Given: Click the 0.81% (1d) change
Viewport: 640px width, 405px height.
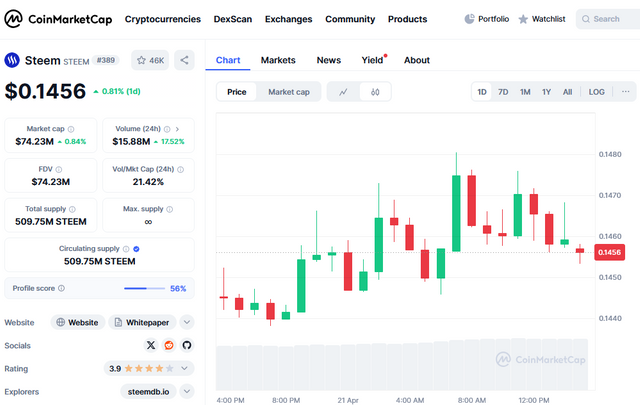Looking at the screenshot, I should [117, 91].
